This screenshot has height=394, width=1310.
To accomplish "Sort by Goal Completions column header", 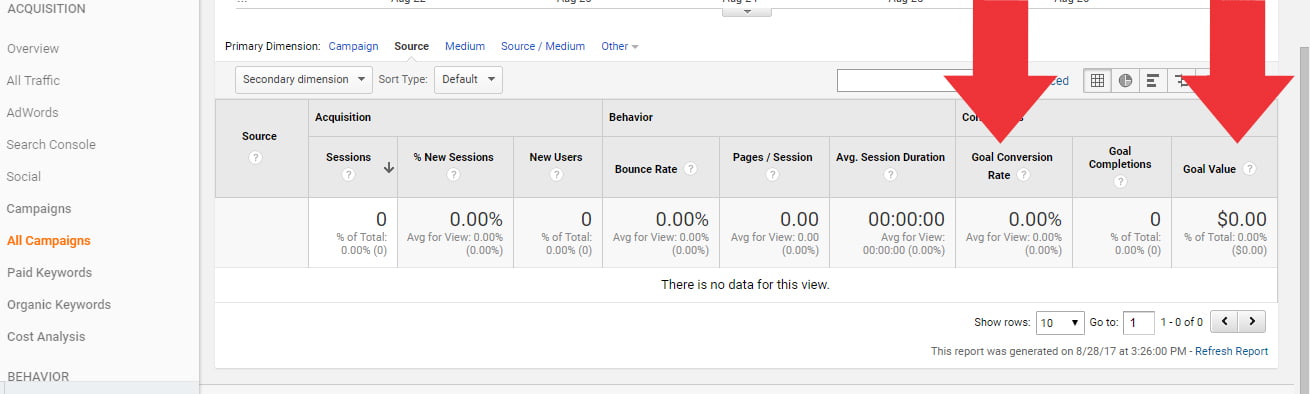I will 1120,158.
